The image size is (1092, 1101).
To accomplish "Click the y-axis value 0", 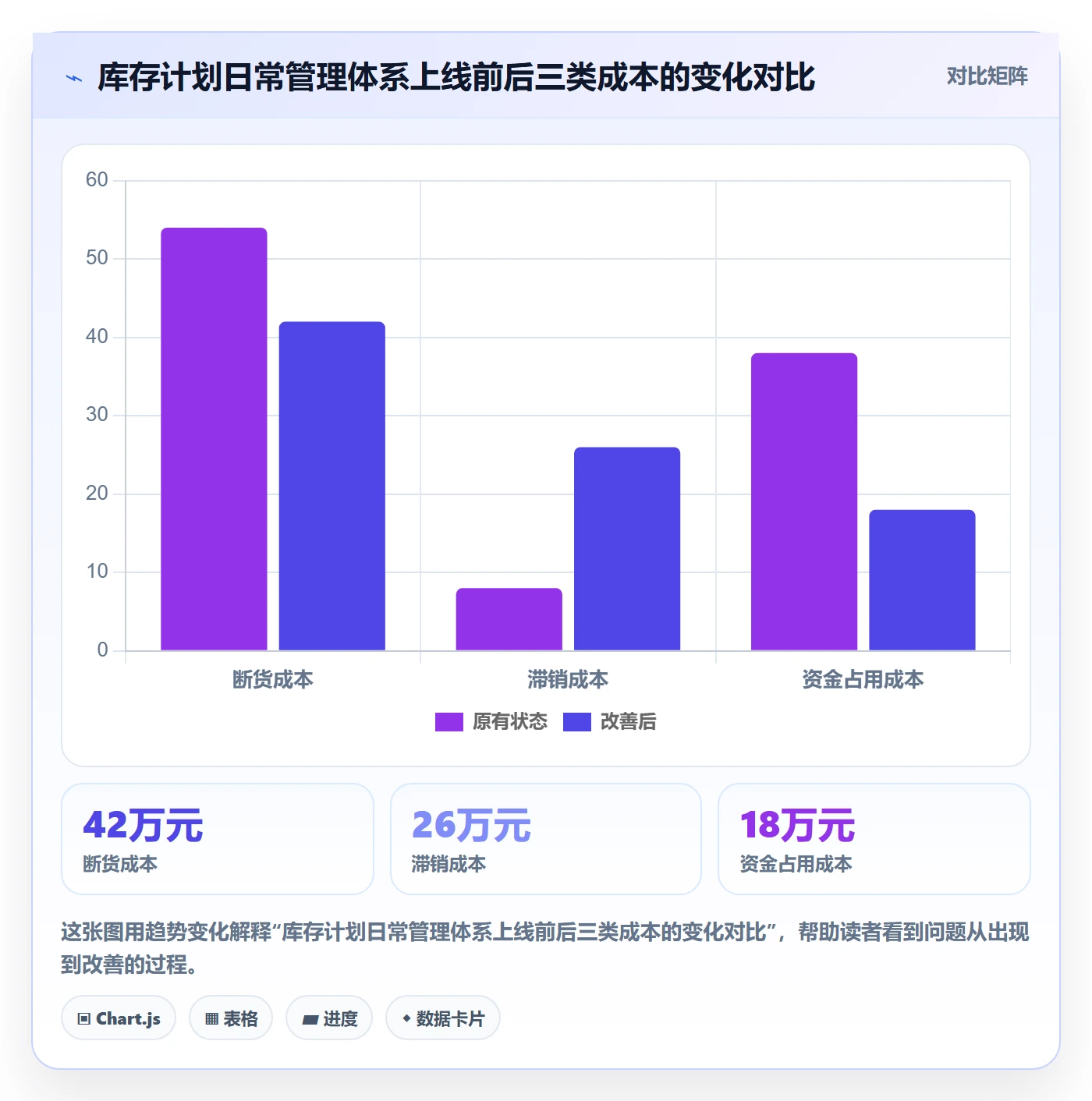I will coord(102,650).
